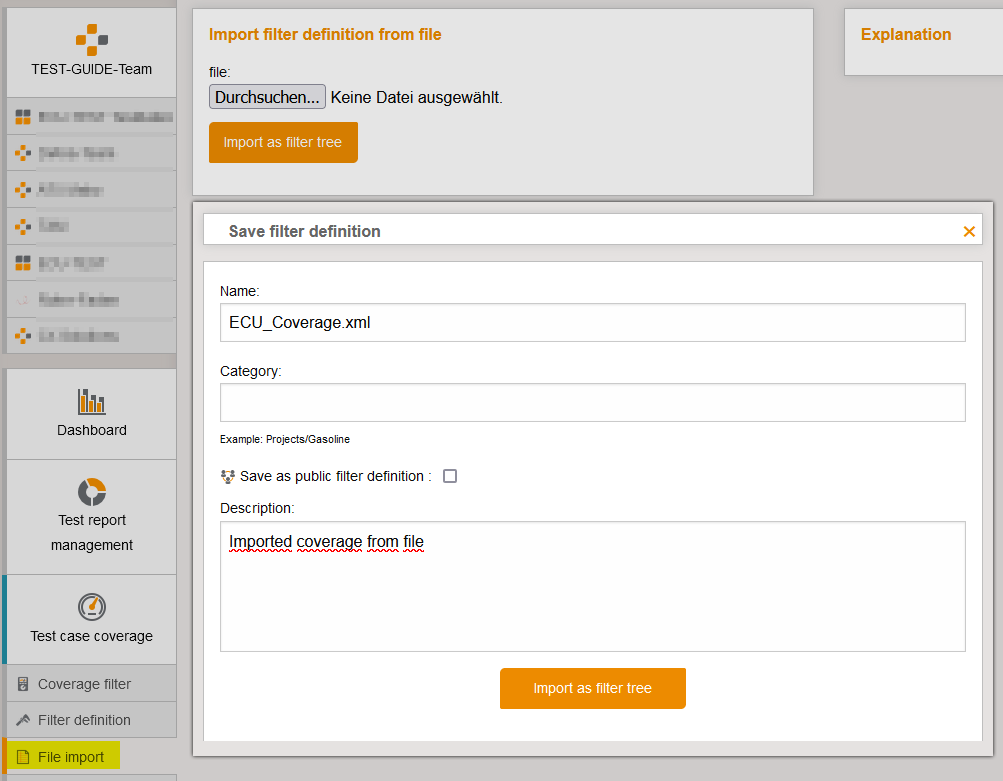Confirm Import as filter tree in save dialog
This screenshot has width=1003, height=781.
592,688
